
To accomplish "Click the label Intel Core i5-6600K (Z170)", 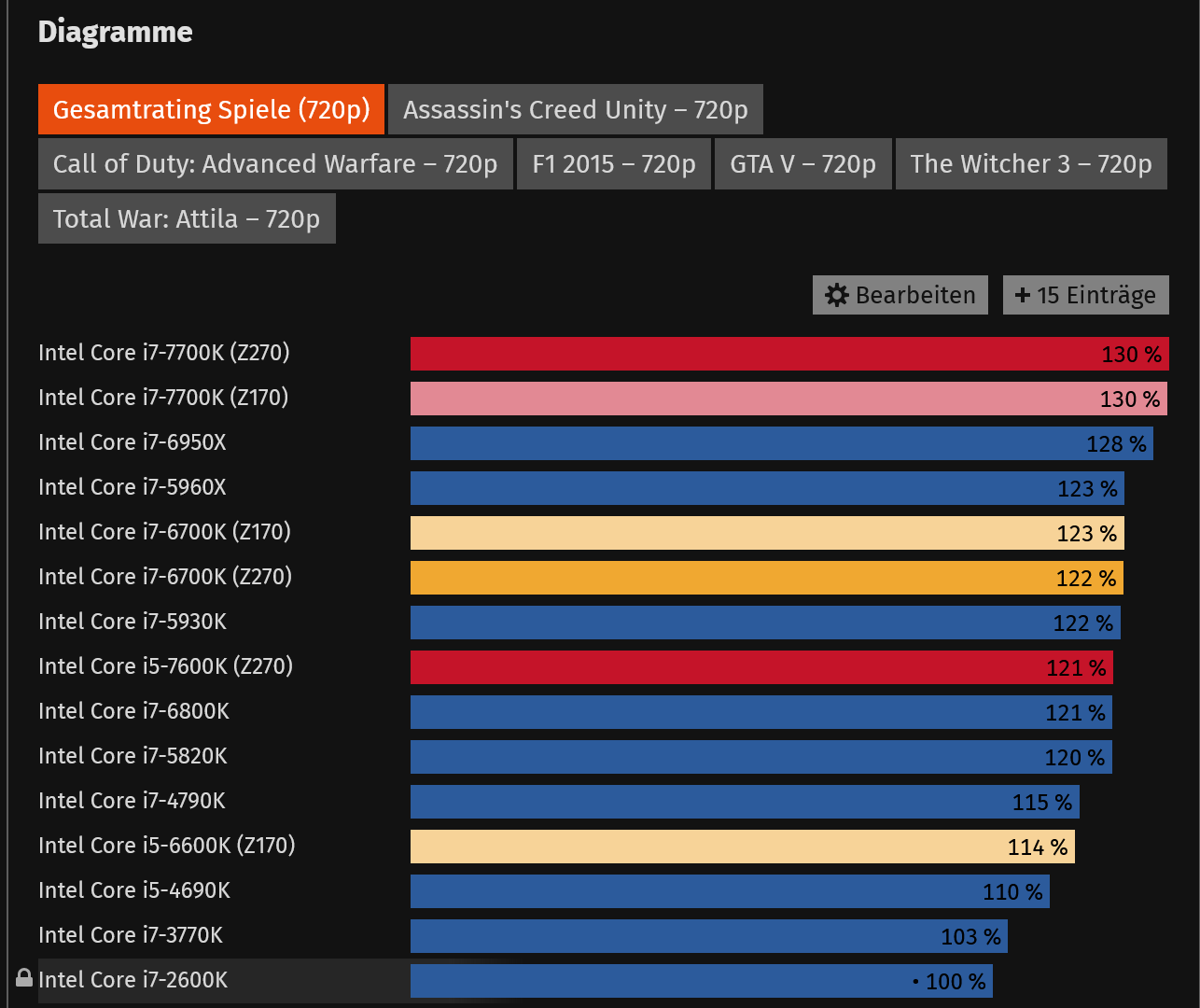I will (167, 846).
